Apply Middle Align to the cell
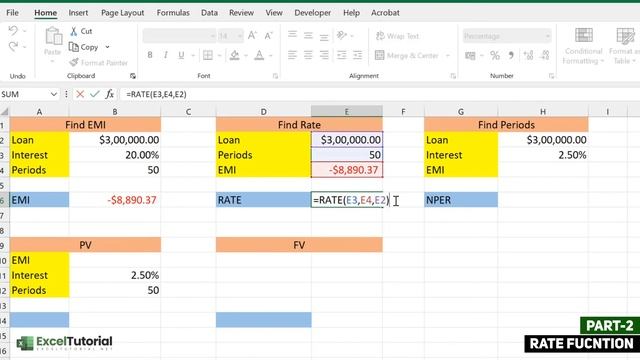Viewport: 640px width, 360px height. click(308, 36)
